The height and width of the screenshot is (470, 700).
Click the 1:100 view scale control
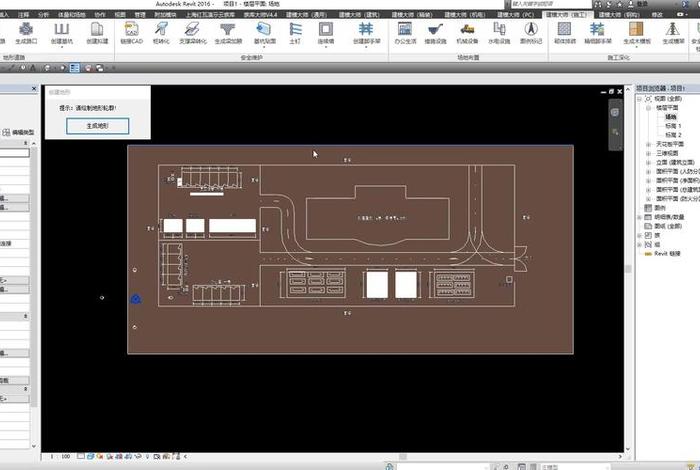(60, 457)
